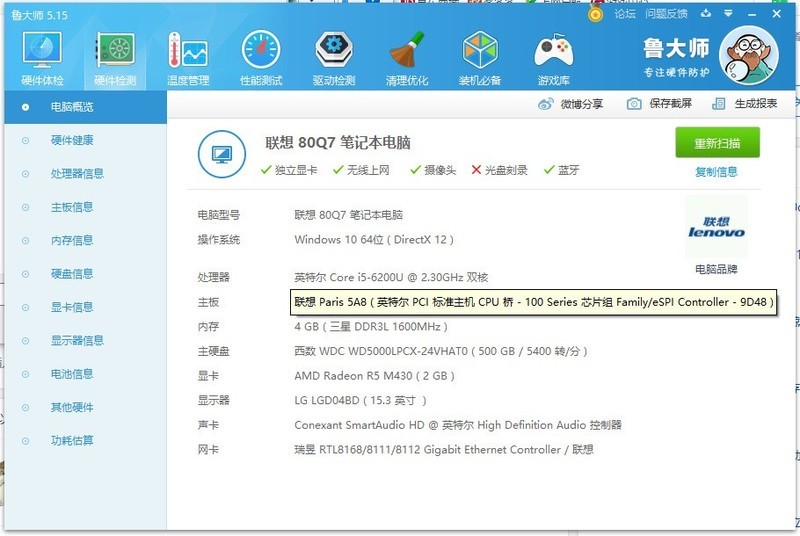The width and height of the screenshot is (800, 536).
Task: Click the 保存截屏 save screenshot button
Action: (x=659, y=104)
